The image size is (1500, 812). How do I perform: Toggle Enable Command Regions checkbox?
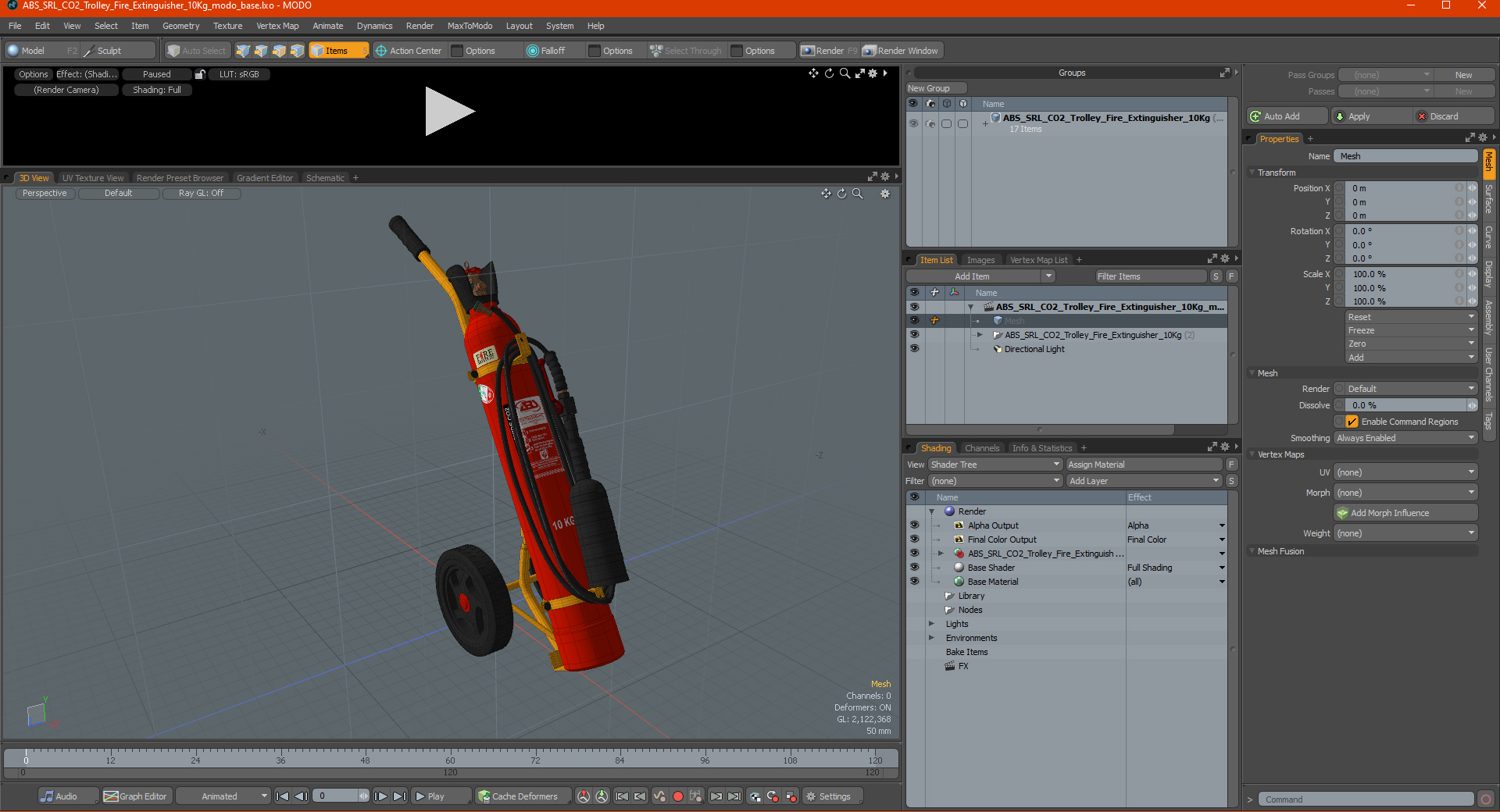[x=1352, y=422]
